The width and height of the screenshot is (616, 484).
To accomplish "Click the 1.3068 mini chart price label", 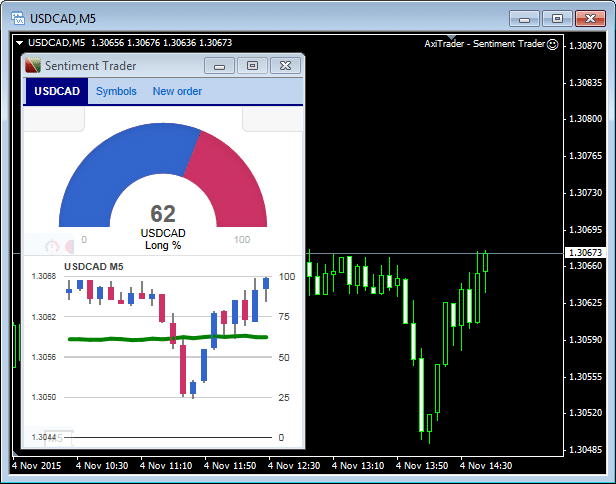I will 44,277.
